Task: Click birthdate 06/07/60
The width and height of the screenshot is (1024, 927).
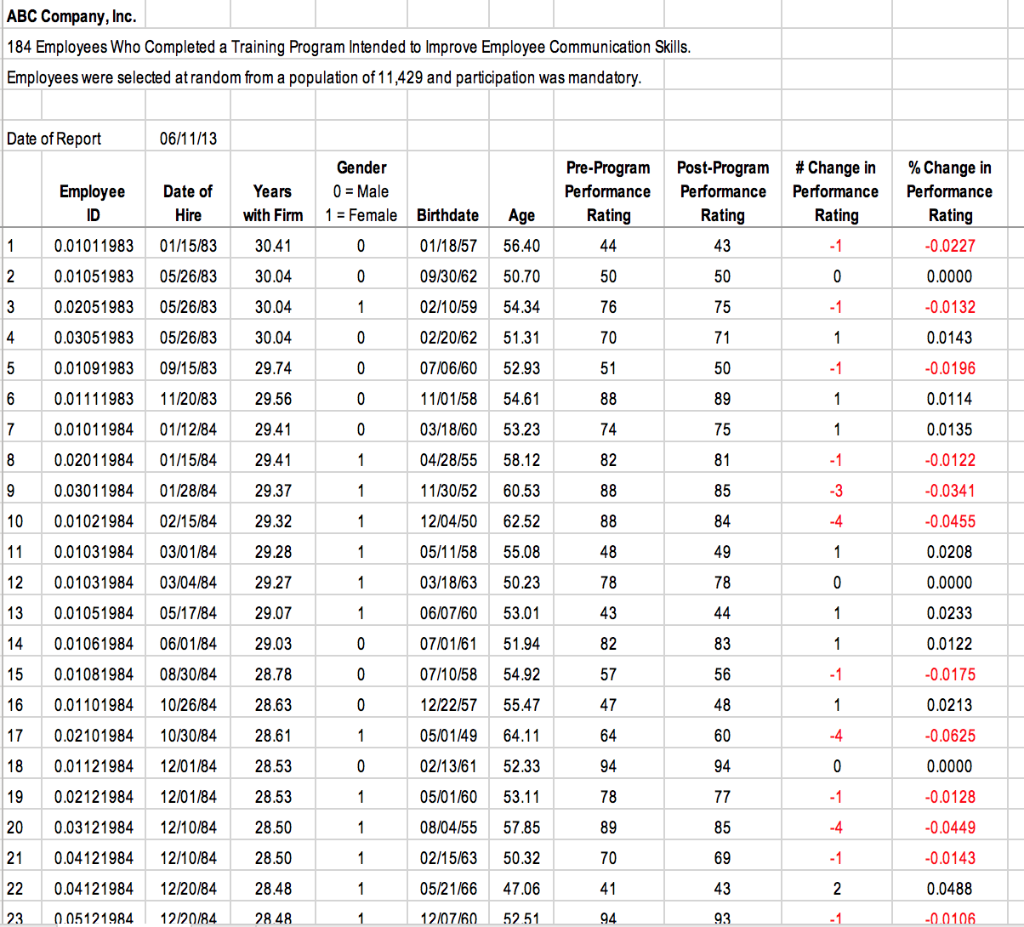Action: tap(448, 613)
